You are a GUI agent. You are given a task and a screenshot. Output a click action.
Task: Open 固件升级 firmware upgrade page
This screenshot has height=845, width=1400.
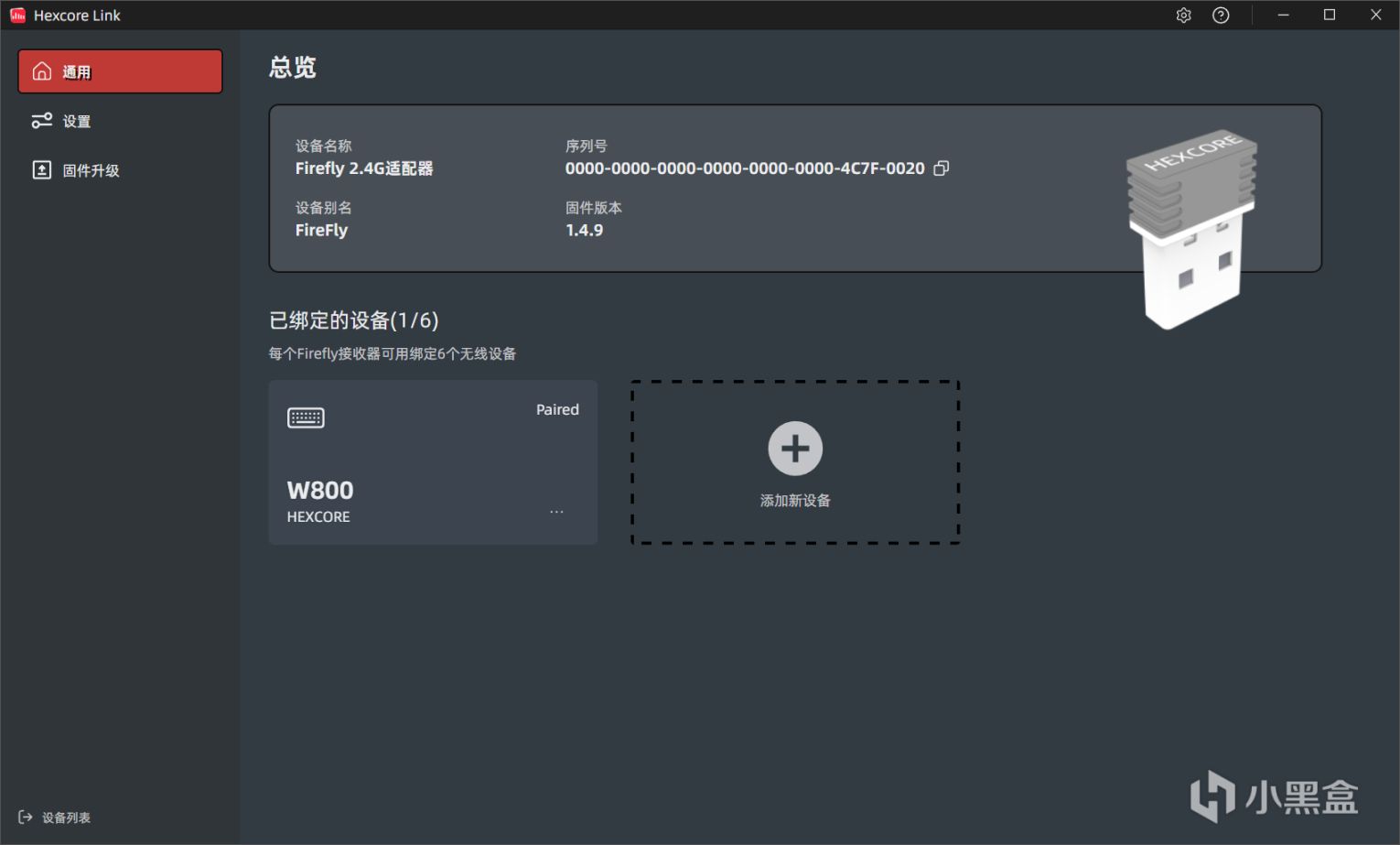pyautogui.click(x=120, y=170)
